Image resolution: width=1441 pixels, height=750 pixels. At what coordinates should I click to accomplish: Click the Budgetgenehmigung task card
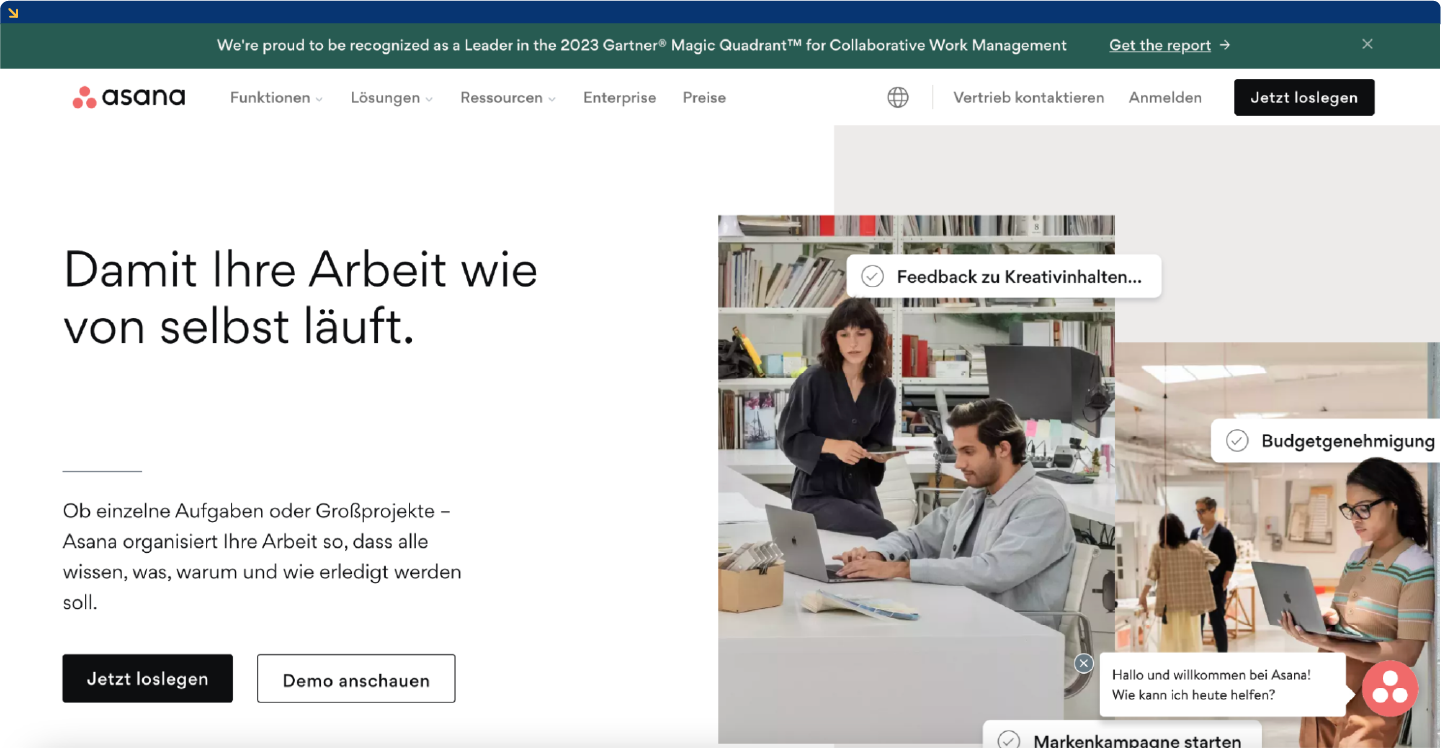pyautogui.click(x=1326, y=441)
